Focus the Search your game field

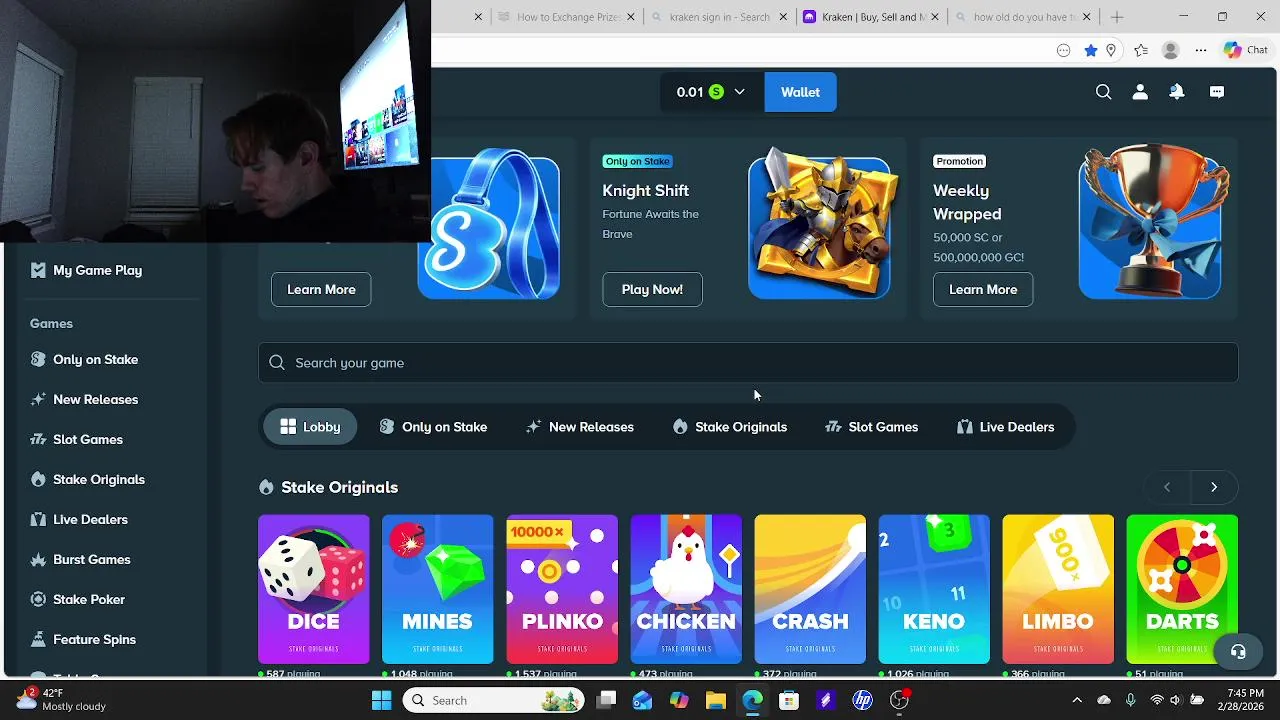[748, 363]
